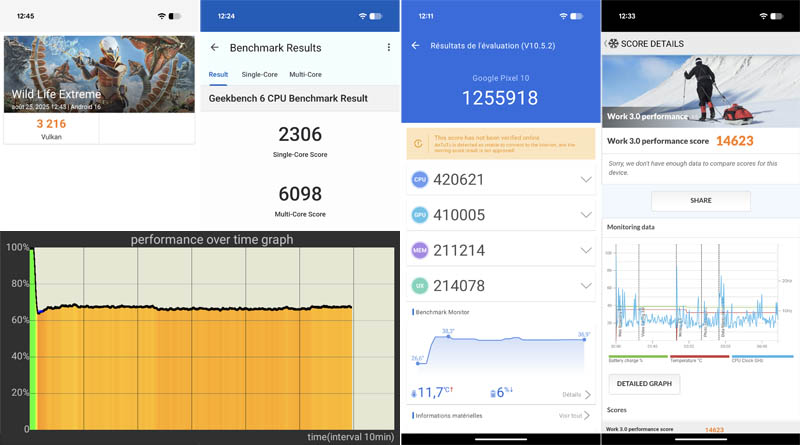Image resolution: width=800 pixels, height=445 pixels.
Task: Expand the UX 214078 score row
Action: [x=585, y=286]
